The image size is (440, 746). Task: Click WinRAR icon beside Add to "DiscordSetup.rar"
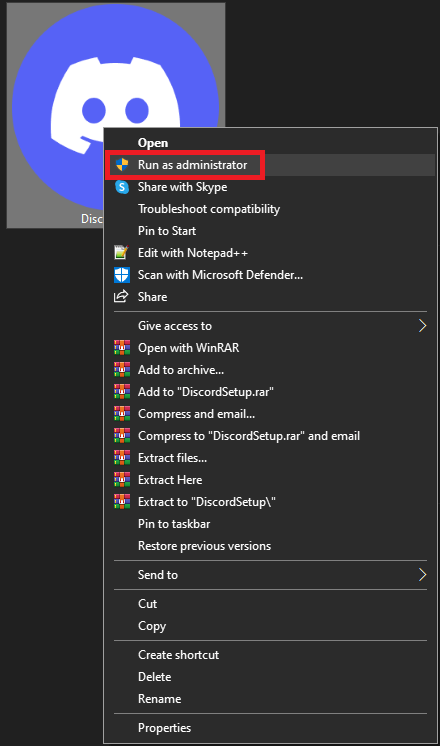click(x=122, y=392)
